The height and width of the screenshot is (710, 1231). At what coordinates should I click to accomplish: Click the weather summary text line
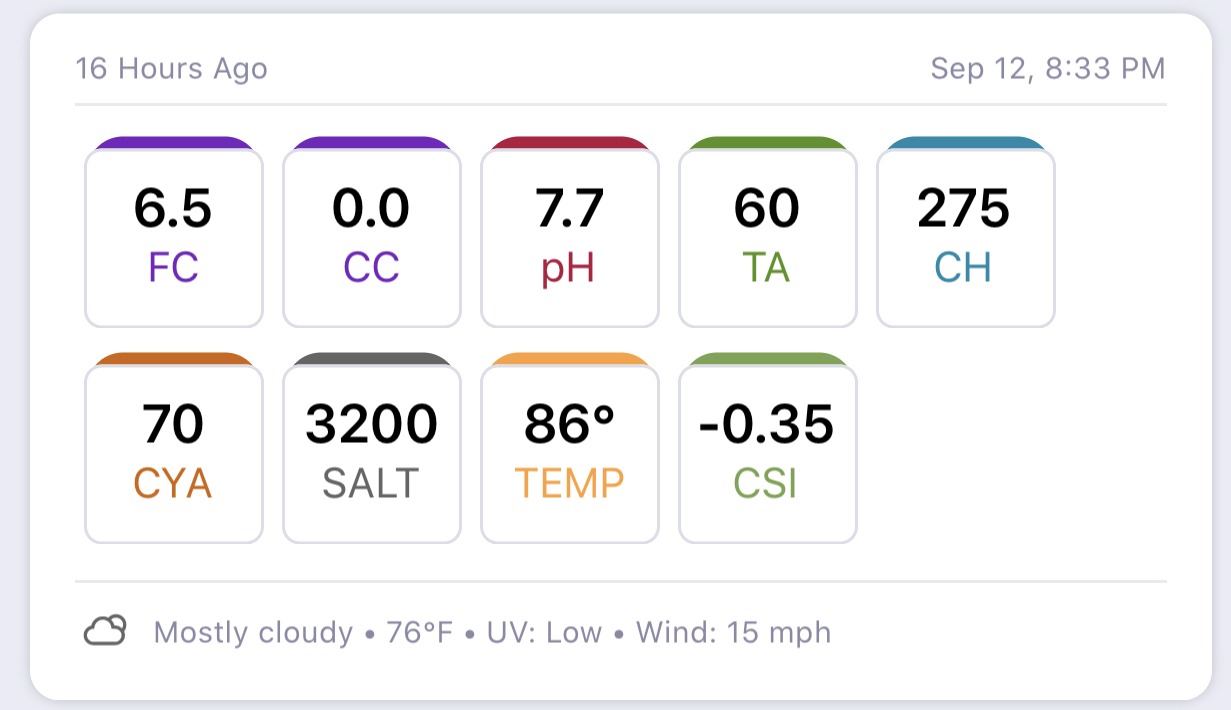click(492, 633)
